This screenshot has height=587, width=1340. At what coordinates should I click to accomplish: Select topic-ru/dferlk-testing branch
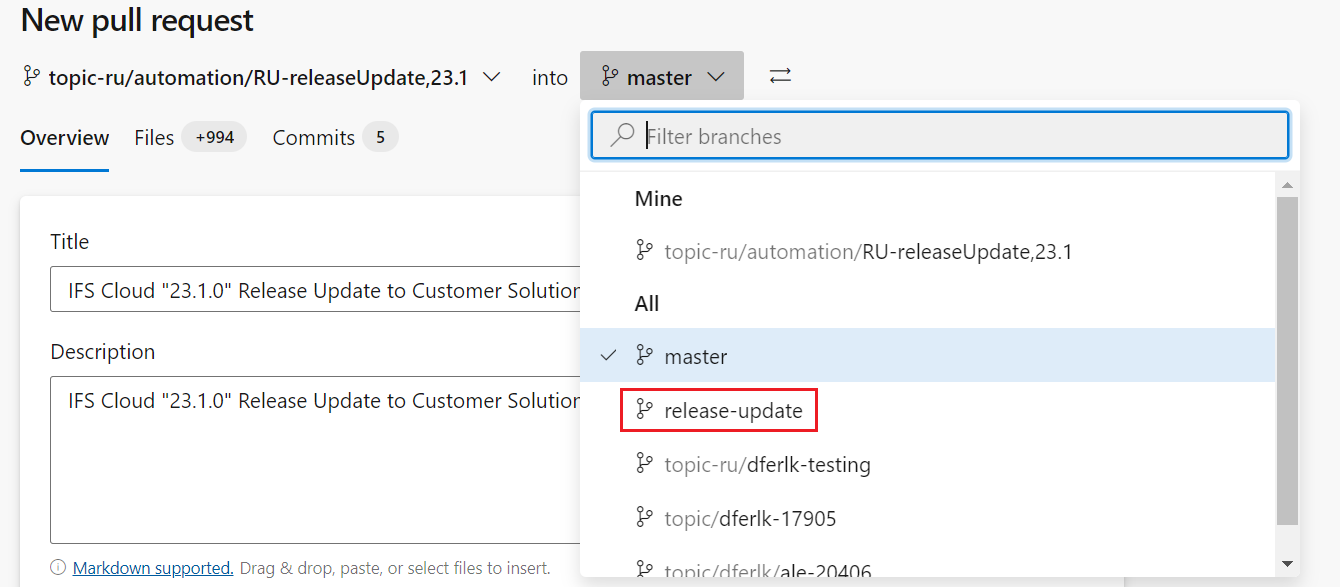pos(767,463)
